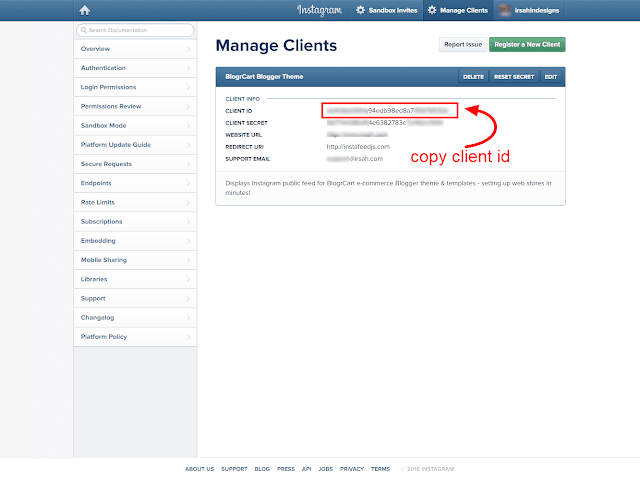Open the irsahindesigns profile avatar

pos(505,10)
